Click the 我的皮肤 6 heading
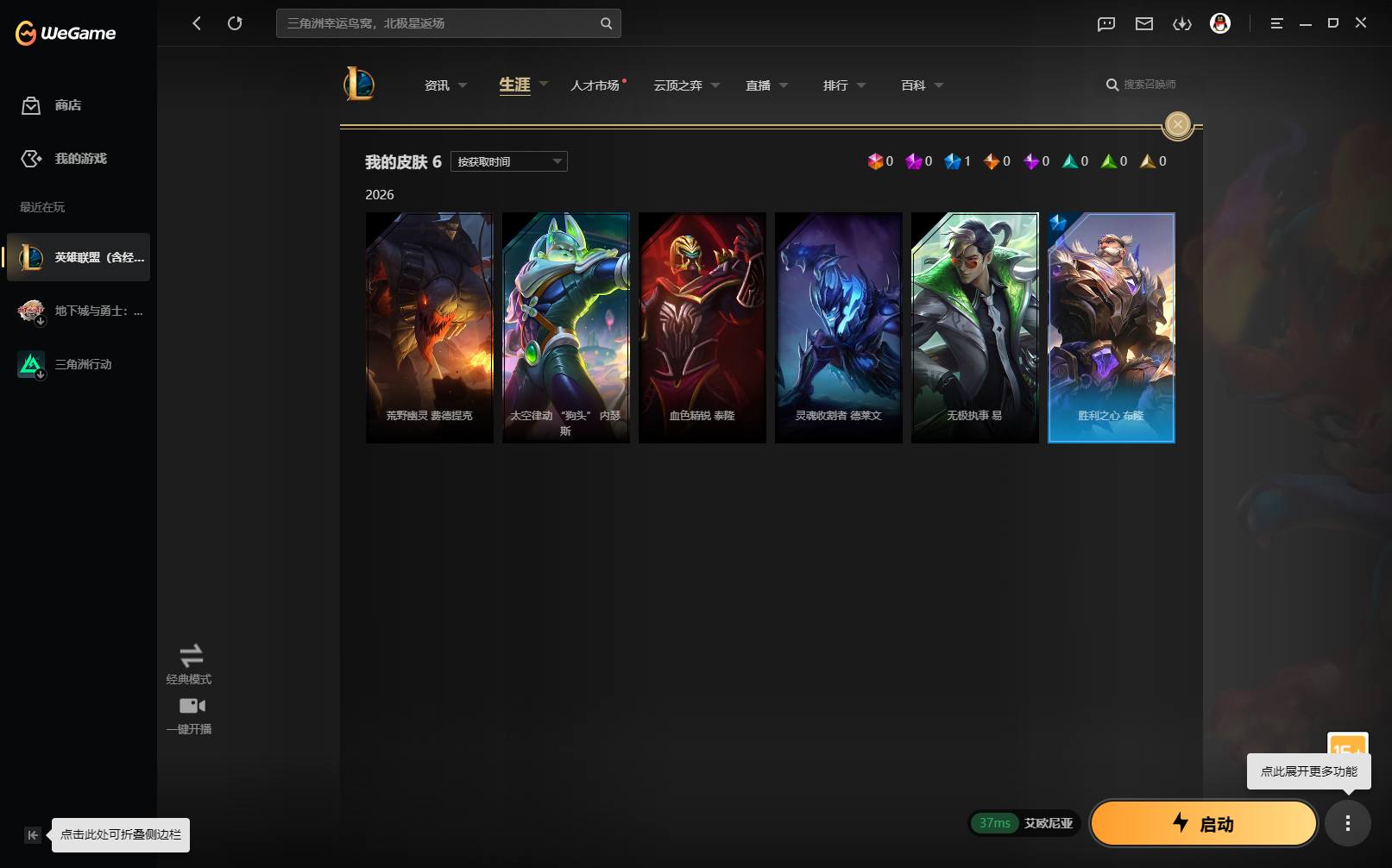This screenshot has width=1392, height=868. tap(403, 162)
